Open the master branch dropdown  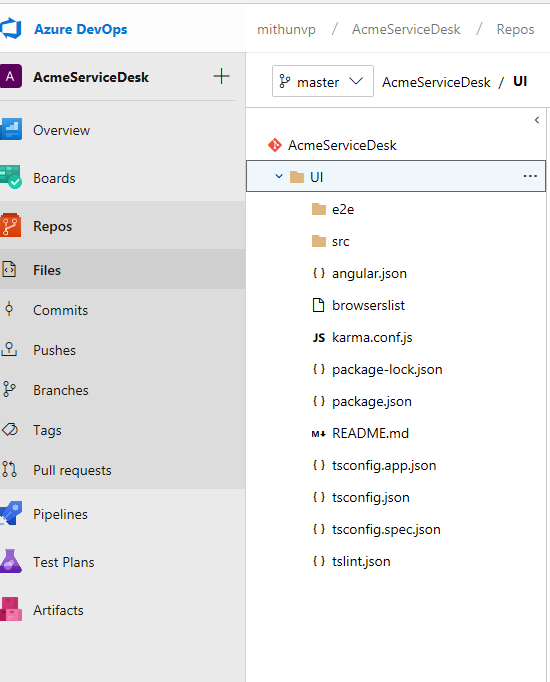pyautogui.click(x=323, y=81)
